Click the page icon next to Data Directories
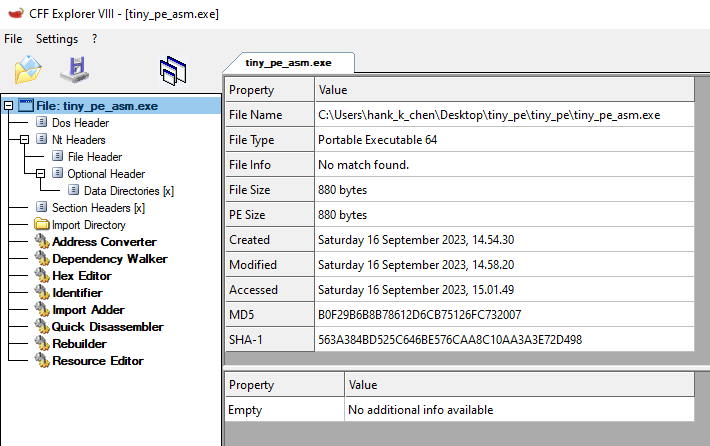Image resolution: width=710 pixels, height=446 pixels. pyautogui.click(x=74, y=190)
